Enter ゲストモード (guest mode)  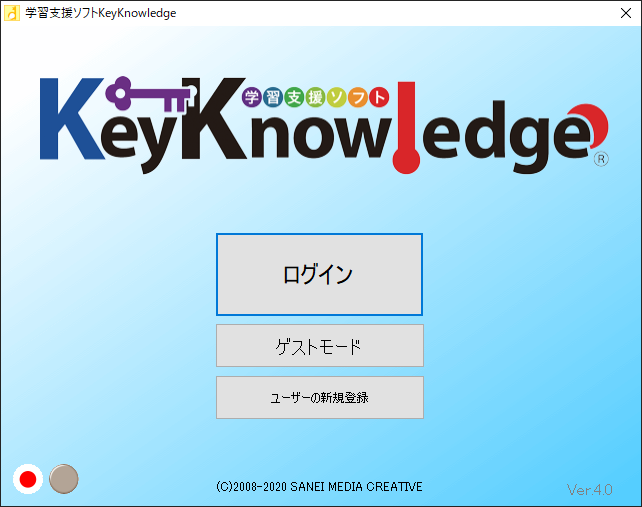coord(319,346)
